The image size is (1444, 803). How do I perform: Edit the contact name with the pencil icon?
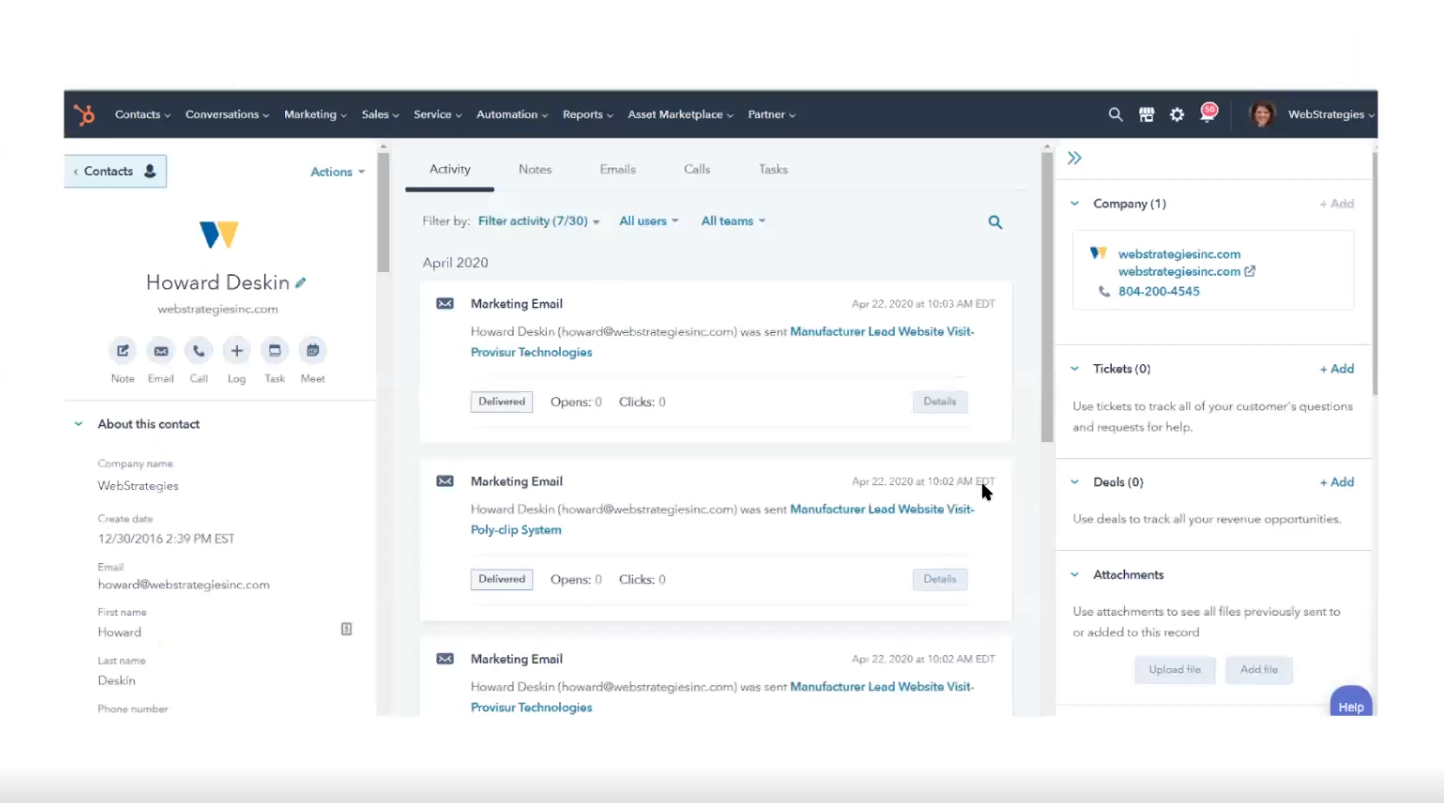(x=300, y=283)
